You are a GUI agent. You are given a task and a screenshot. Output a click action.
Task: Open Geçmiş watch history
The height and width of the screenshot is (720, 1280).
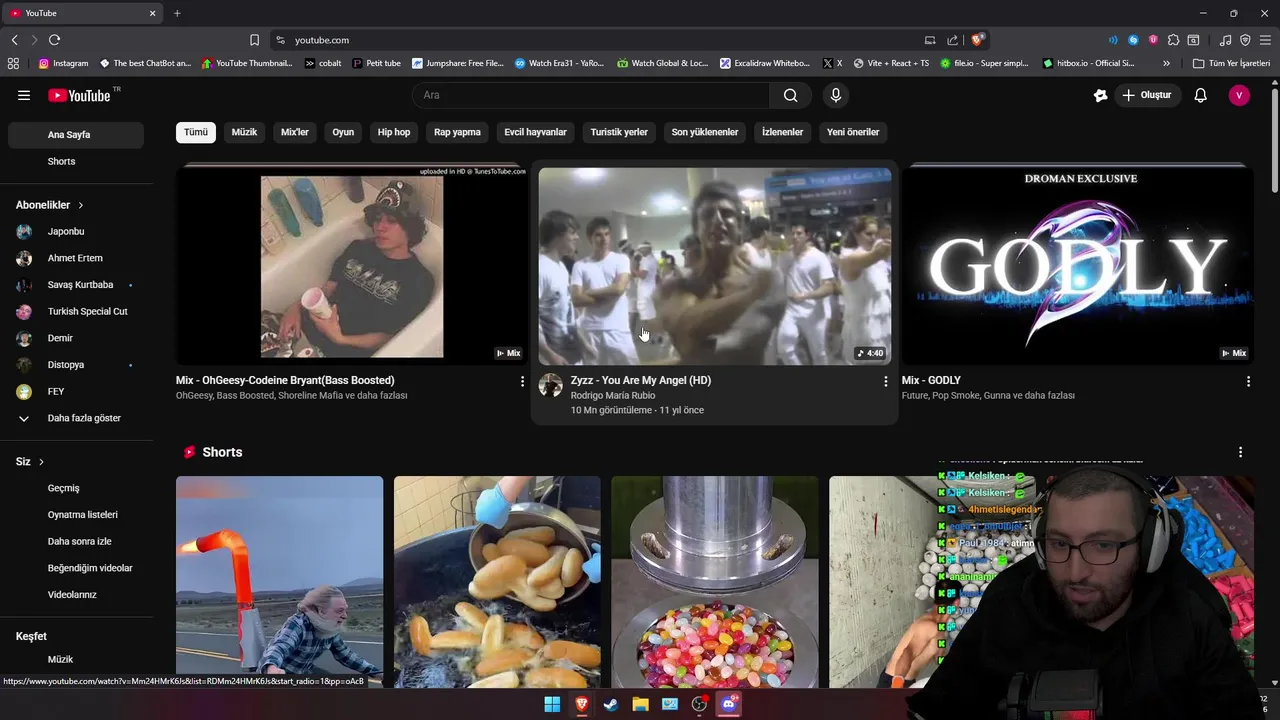click(76, 488)
